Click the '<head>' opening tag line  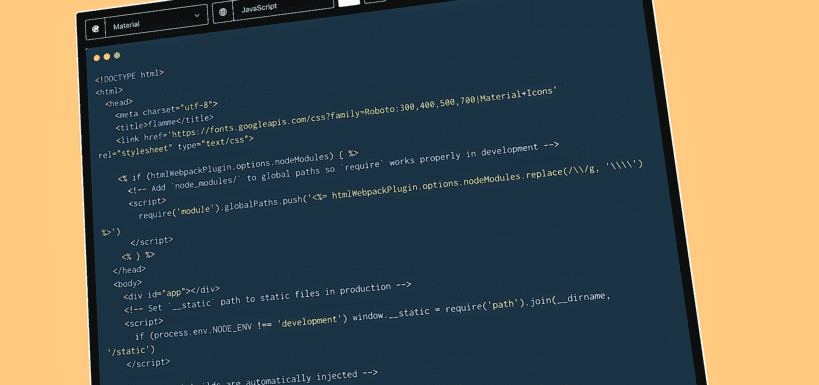119,103
